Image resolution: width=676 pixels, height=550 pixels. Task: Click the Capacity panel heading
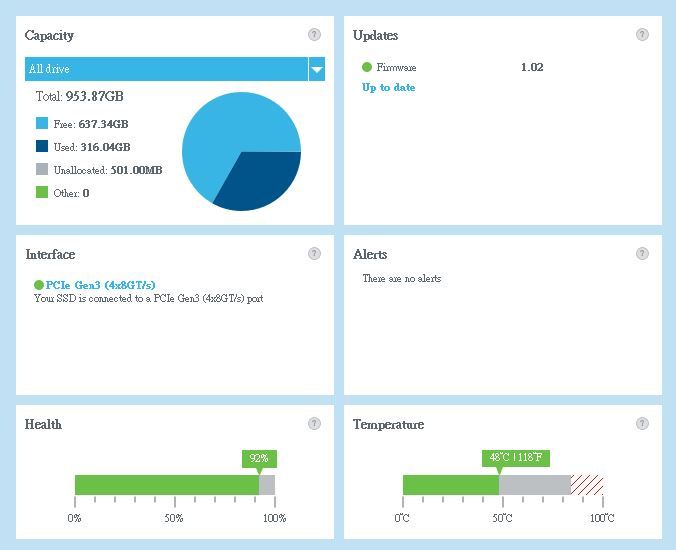[49, 35]
